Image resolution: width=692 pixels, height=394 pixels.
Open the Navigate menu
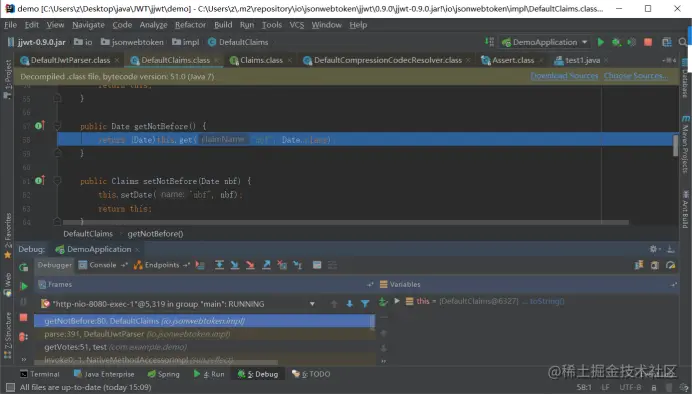[x=88, y=25]
